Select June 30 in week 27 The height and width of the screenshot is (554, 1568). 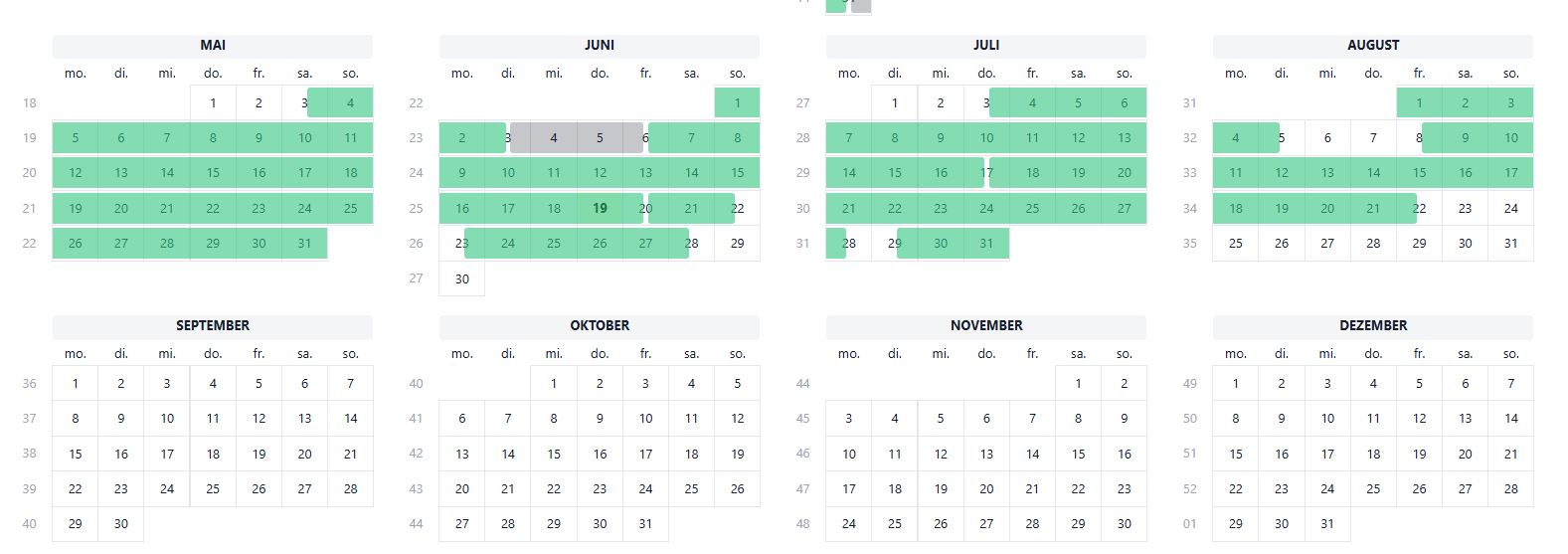(x=462, y=279)
